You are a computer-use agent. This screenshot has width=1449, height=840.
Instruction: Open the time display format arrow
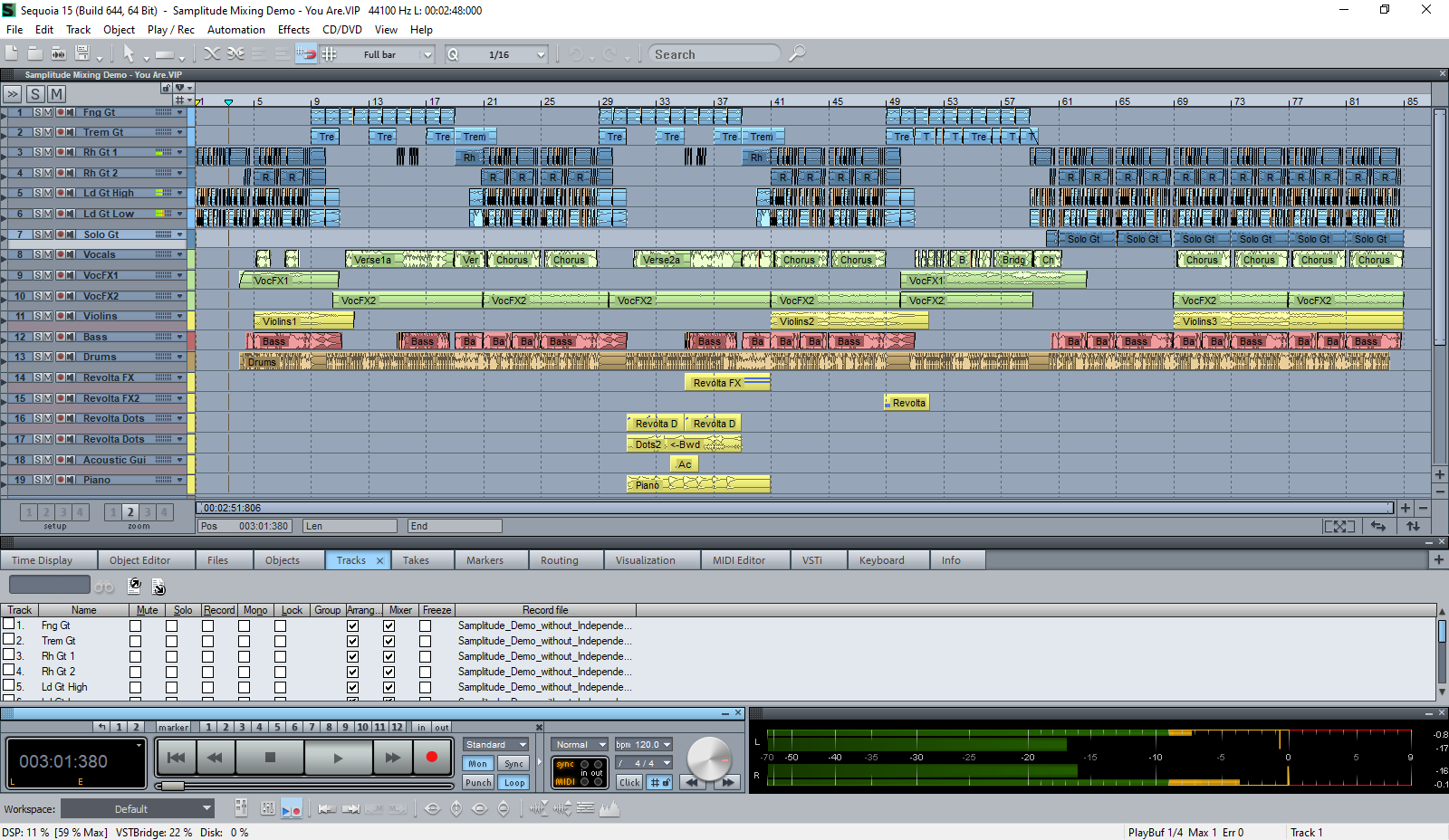click(x=139, y=745)
